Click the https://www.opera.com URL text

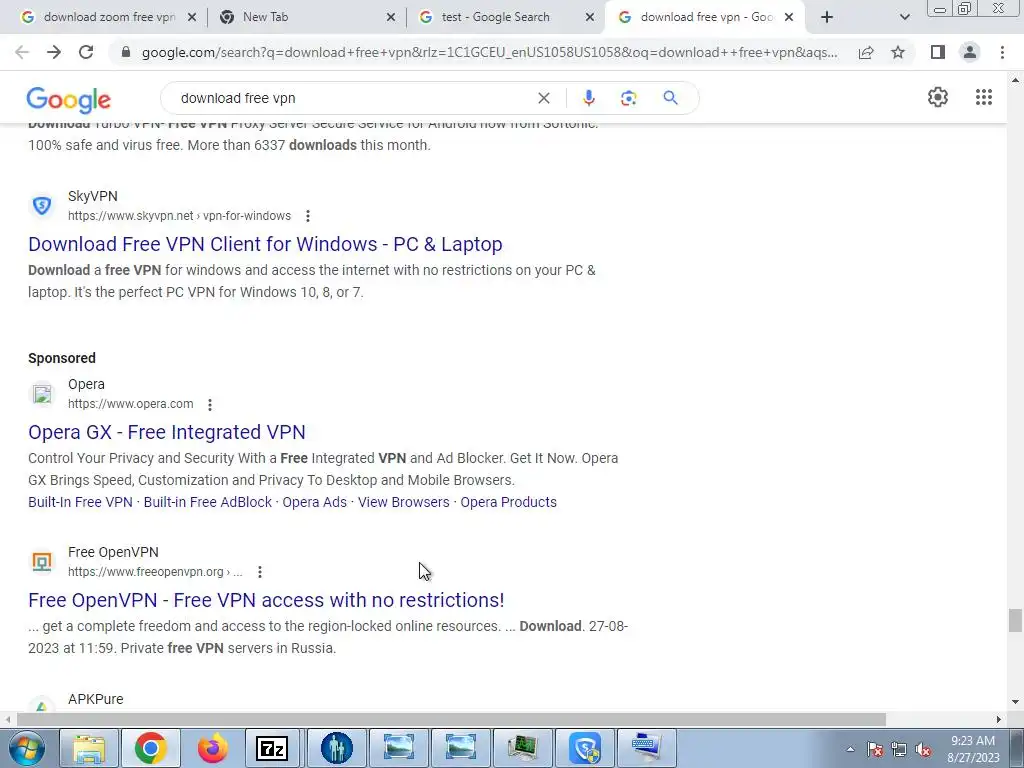click(x=131, y=404)
